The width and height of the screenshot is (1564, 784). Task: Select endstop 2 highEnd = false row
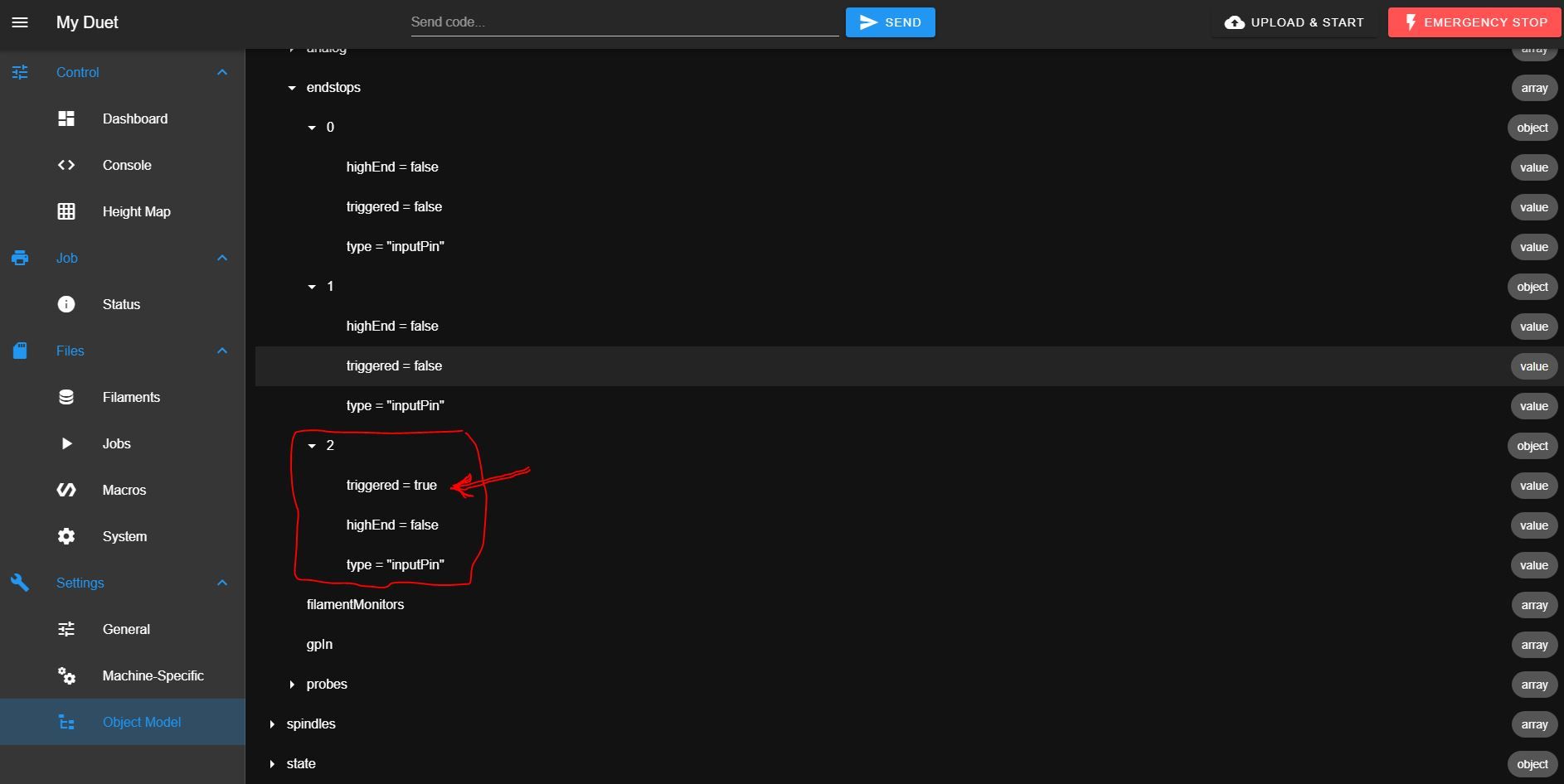pyautogui.click(x=910, y=525)
